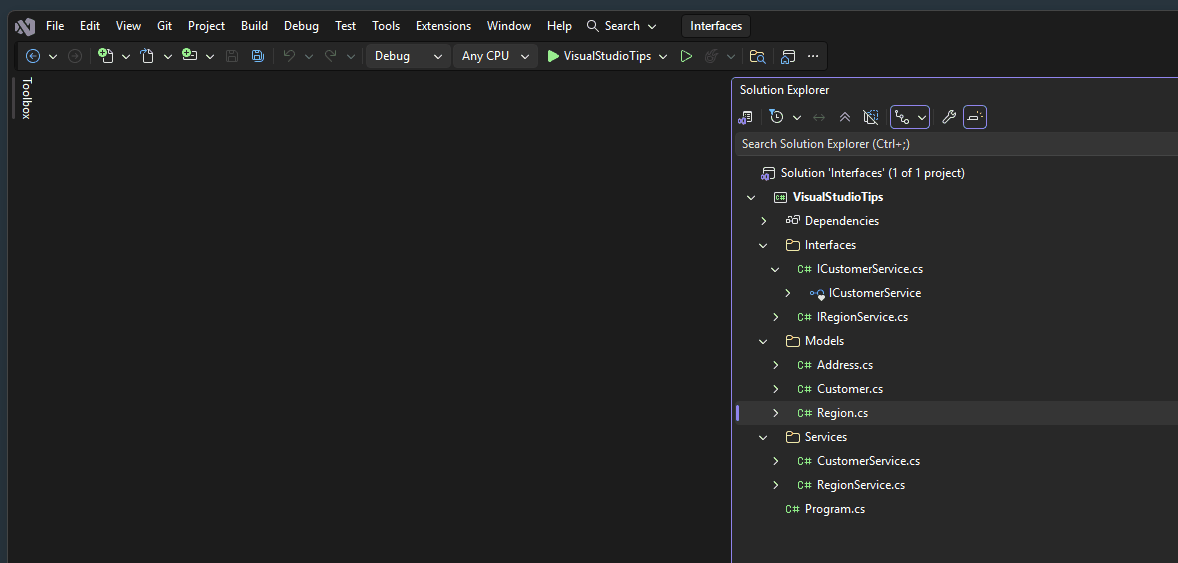Open the Project menu
The width and height of the screenshot is (1178, 563).
(x=207, y=26)
